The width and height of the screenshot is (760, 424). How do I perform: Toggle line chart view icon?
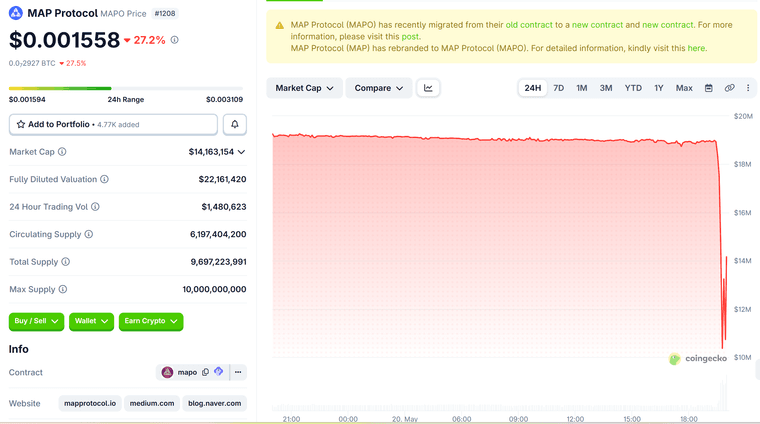point(428,88)
